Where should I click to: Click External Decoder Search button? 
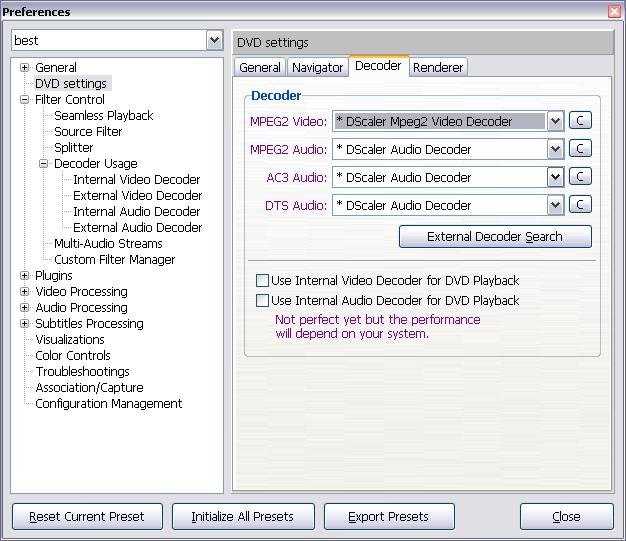(x=495, y=237)
